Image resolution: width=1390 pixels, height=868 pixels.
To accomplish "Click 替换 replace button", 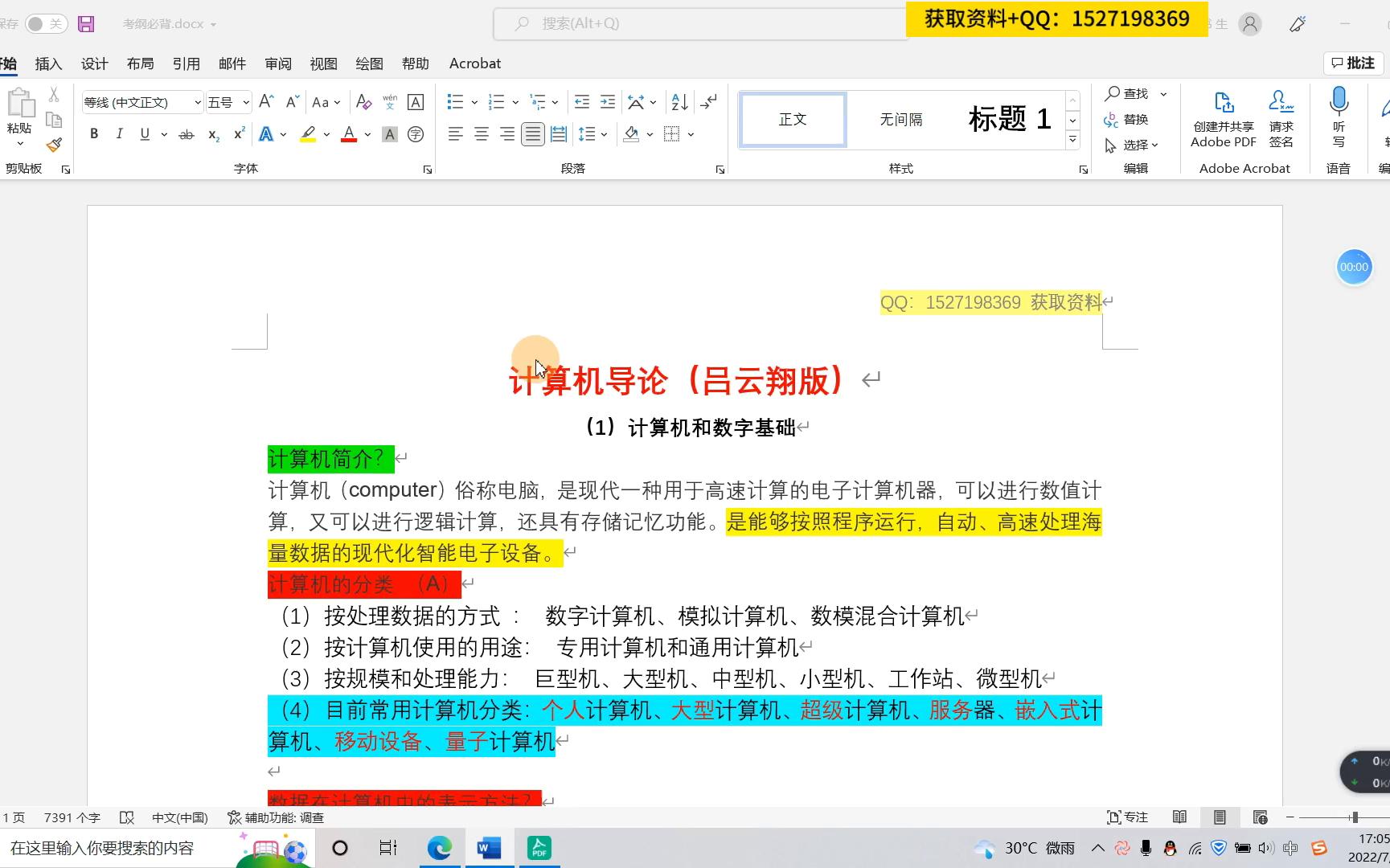I will (x=1127, y=120).
